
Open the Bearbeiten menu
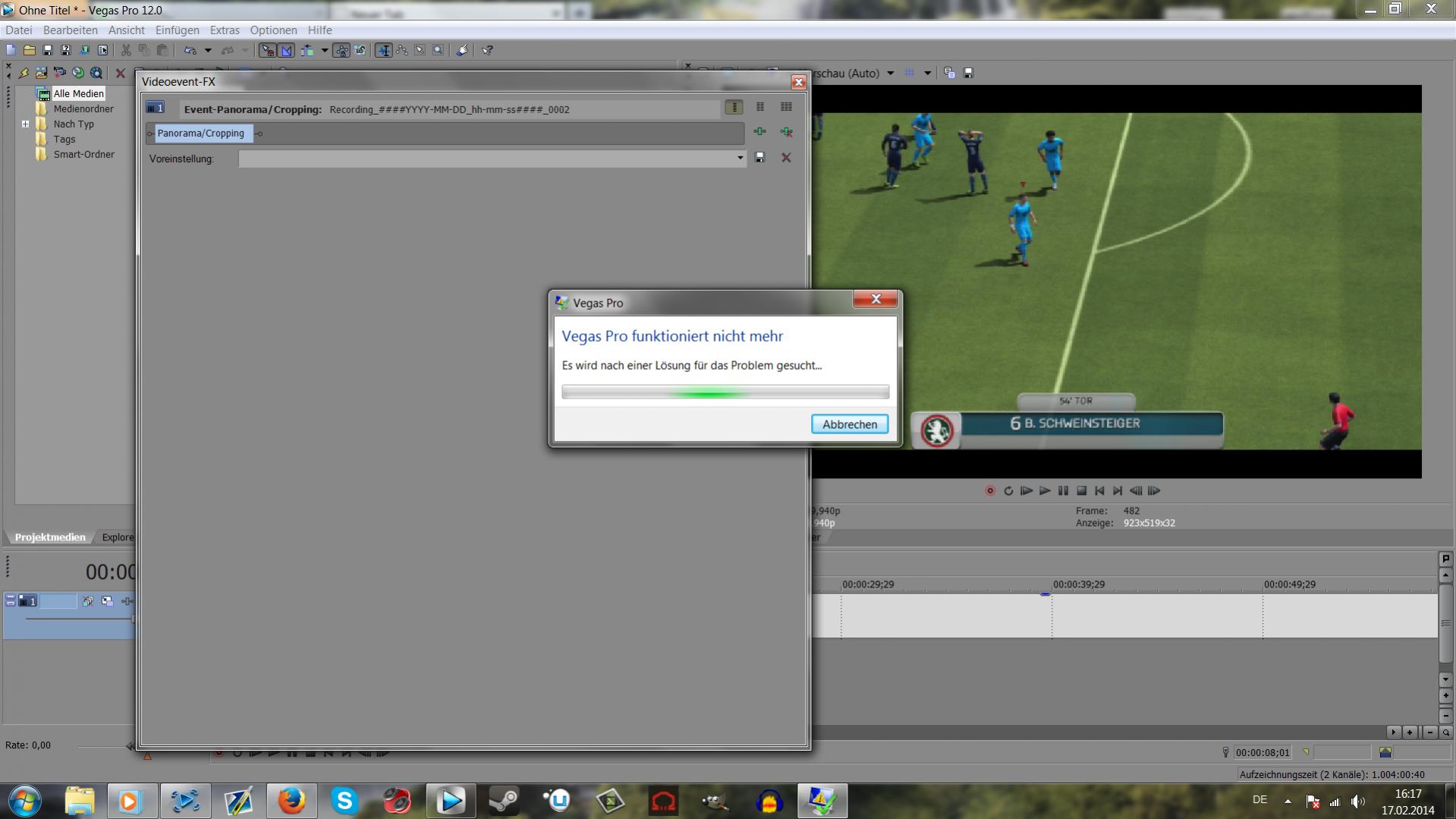coord(71,30)
